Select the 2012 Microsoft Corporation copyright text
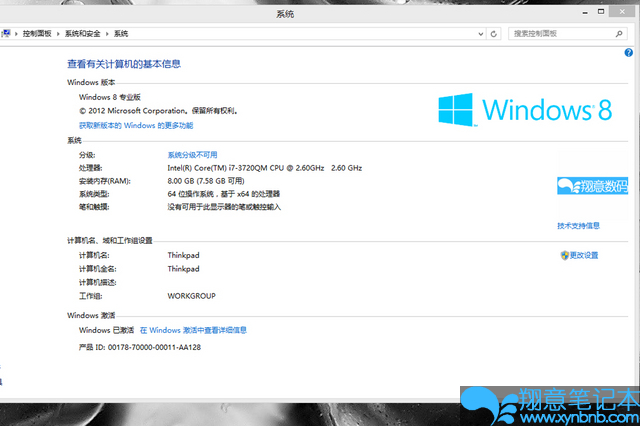The width and height of the screenshot is (640, 426). click(x=158, y=111)
